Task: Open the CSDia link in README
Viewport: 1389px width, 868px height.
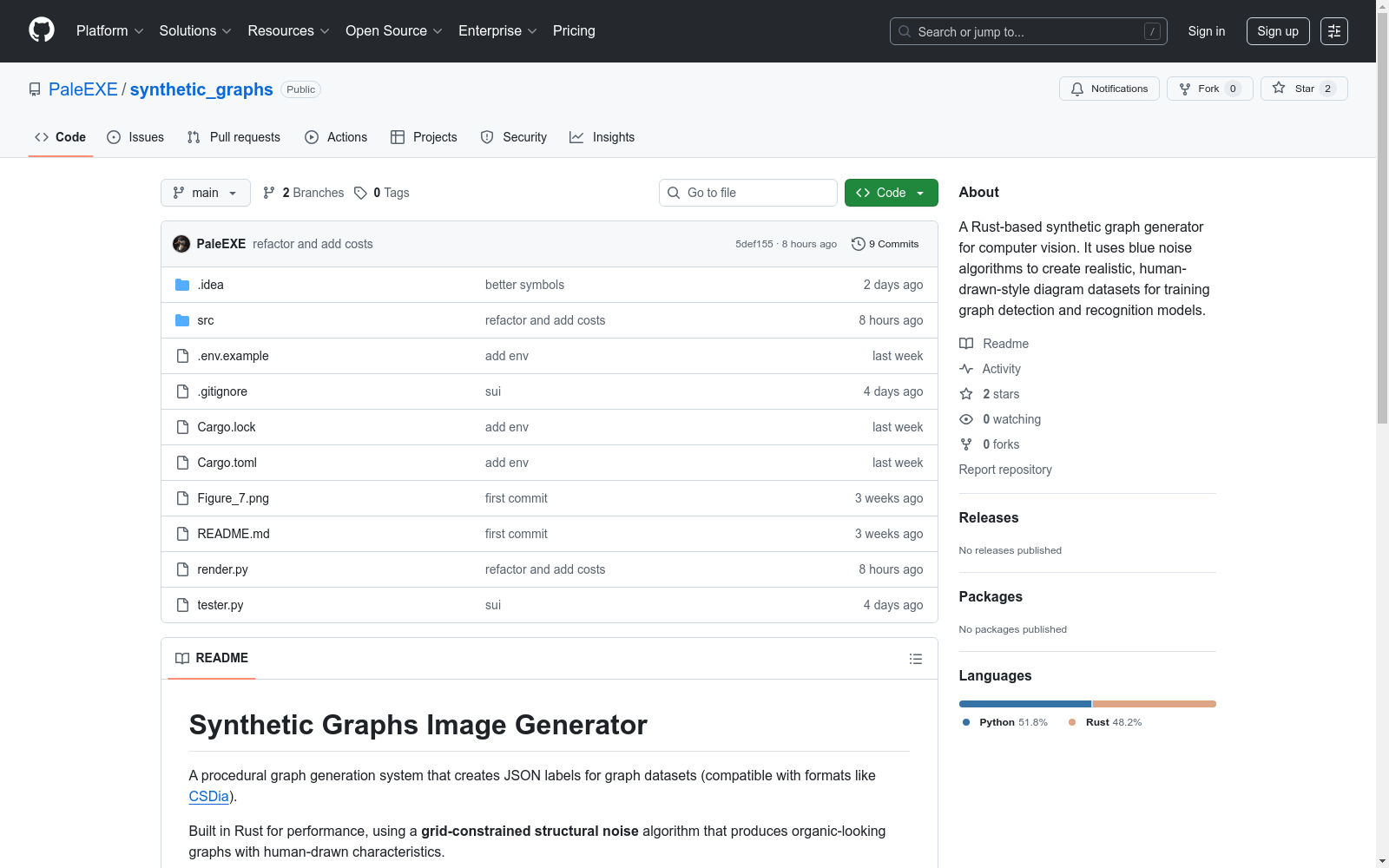Action: click(209, 797)
